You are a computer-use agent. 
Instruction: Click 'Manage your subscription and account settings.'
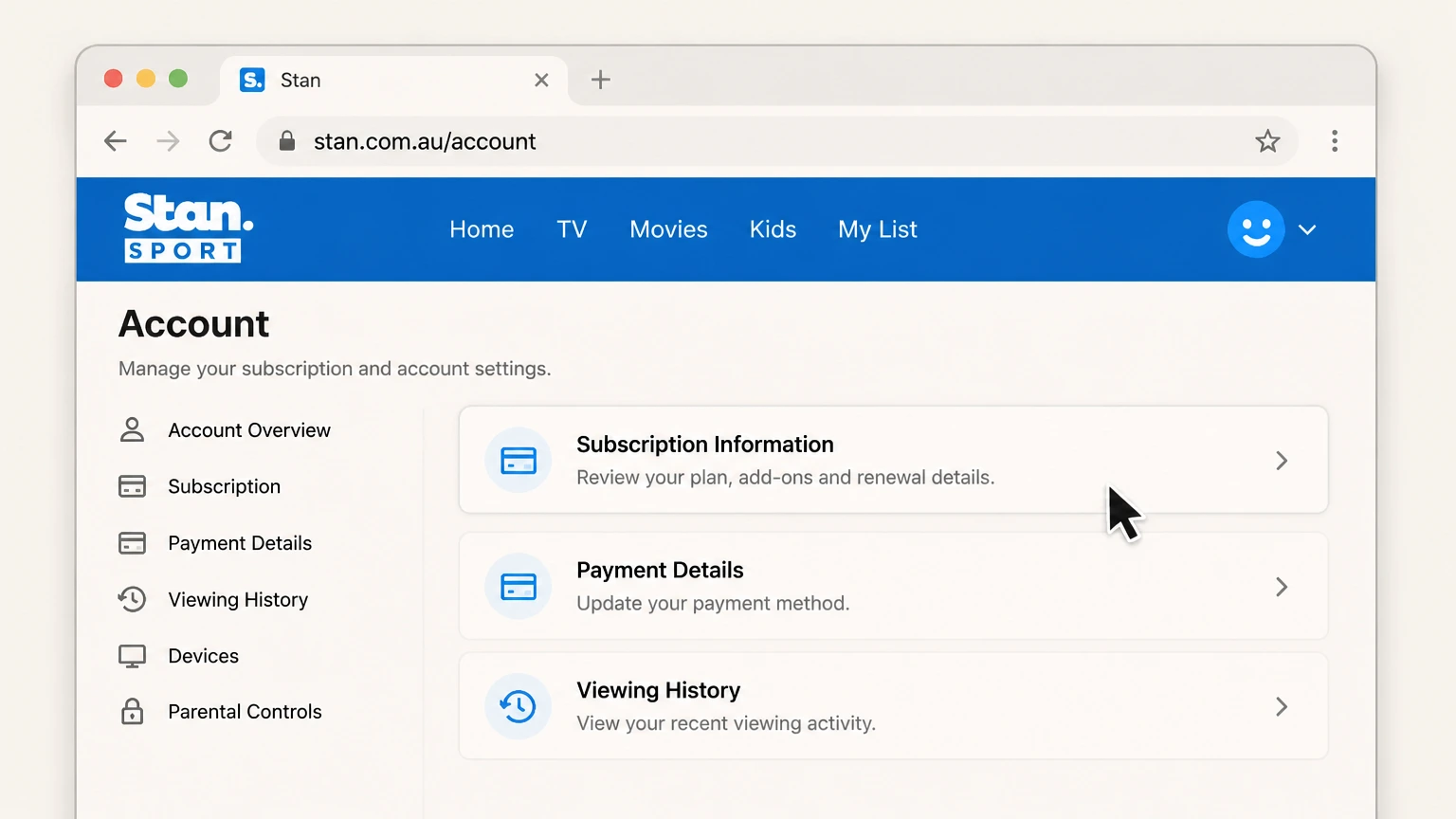[x=335, y=369]
